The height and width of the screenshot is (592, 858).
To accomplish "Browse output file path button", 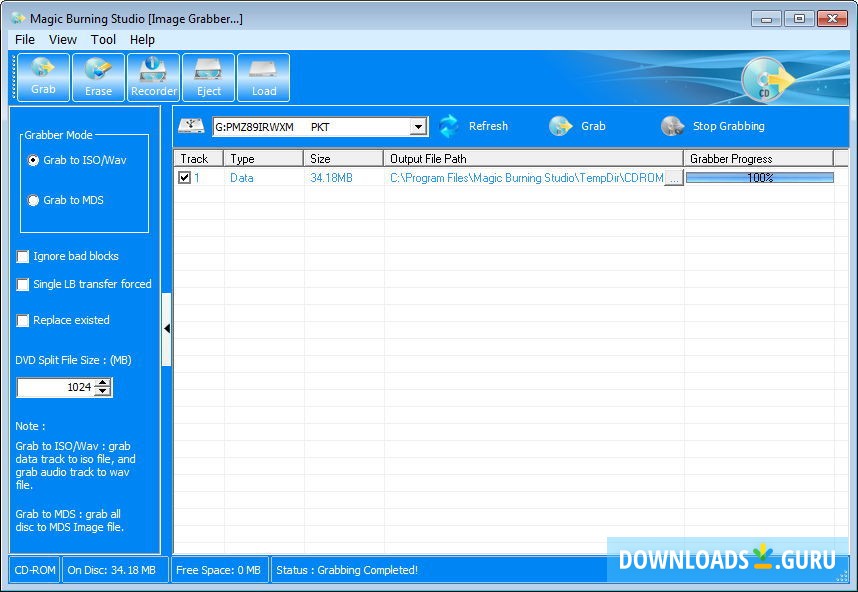I will click(x=673, y=178).
